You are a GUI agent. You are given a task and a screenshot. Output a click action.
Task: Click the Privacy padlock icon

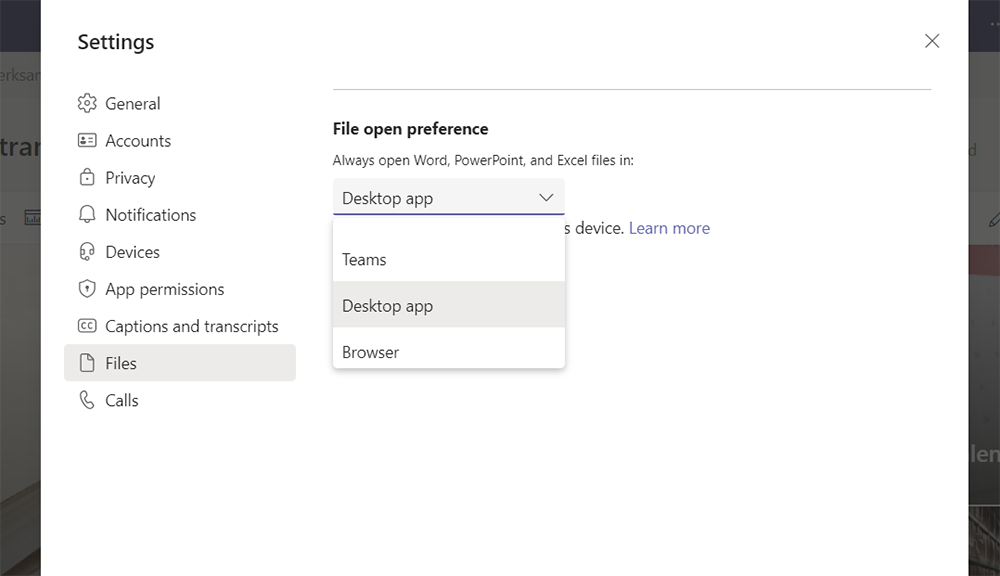[87, 178]
